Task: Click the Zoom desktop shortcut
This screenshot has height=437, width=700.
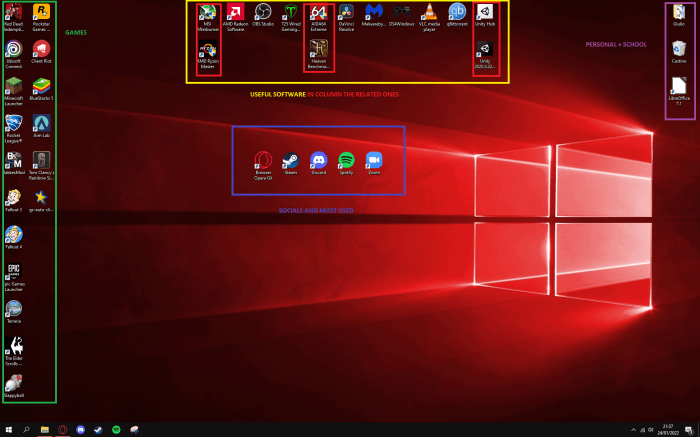Action: click(x=374, y=163)
